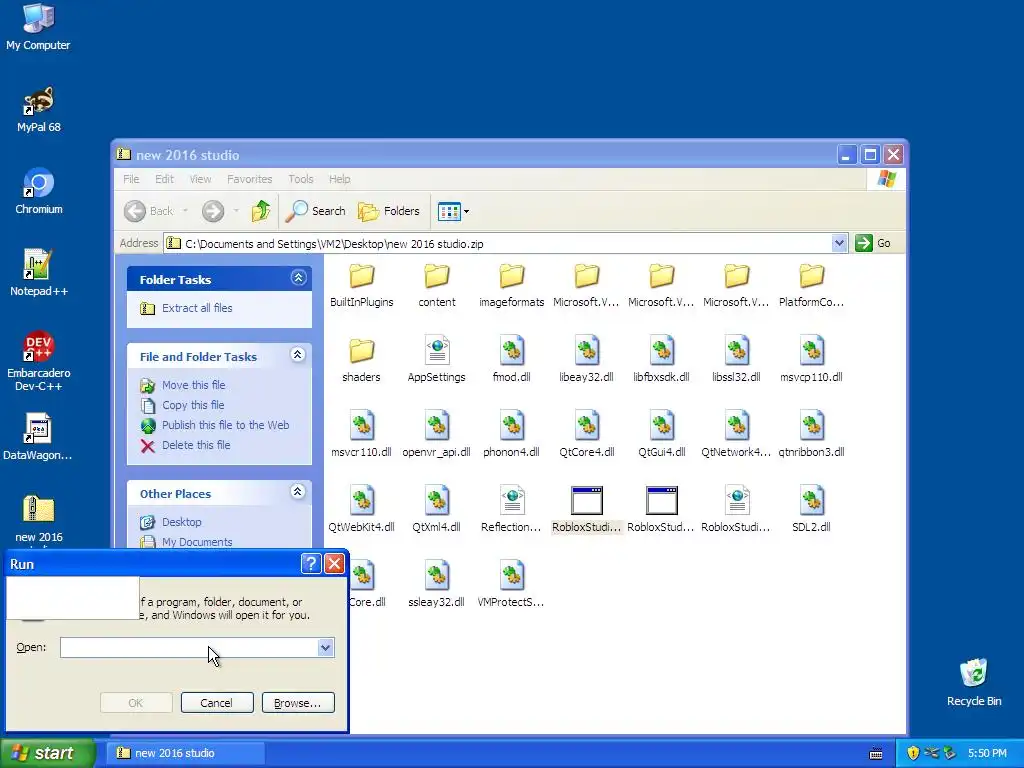Select msvcr110.dll file
Image resolution: width=1024 pixels, height=768 pixels.
click(361, 436)
